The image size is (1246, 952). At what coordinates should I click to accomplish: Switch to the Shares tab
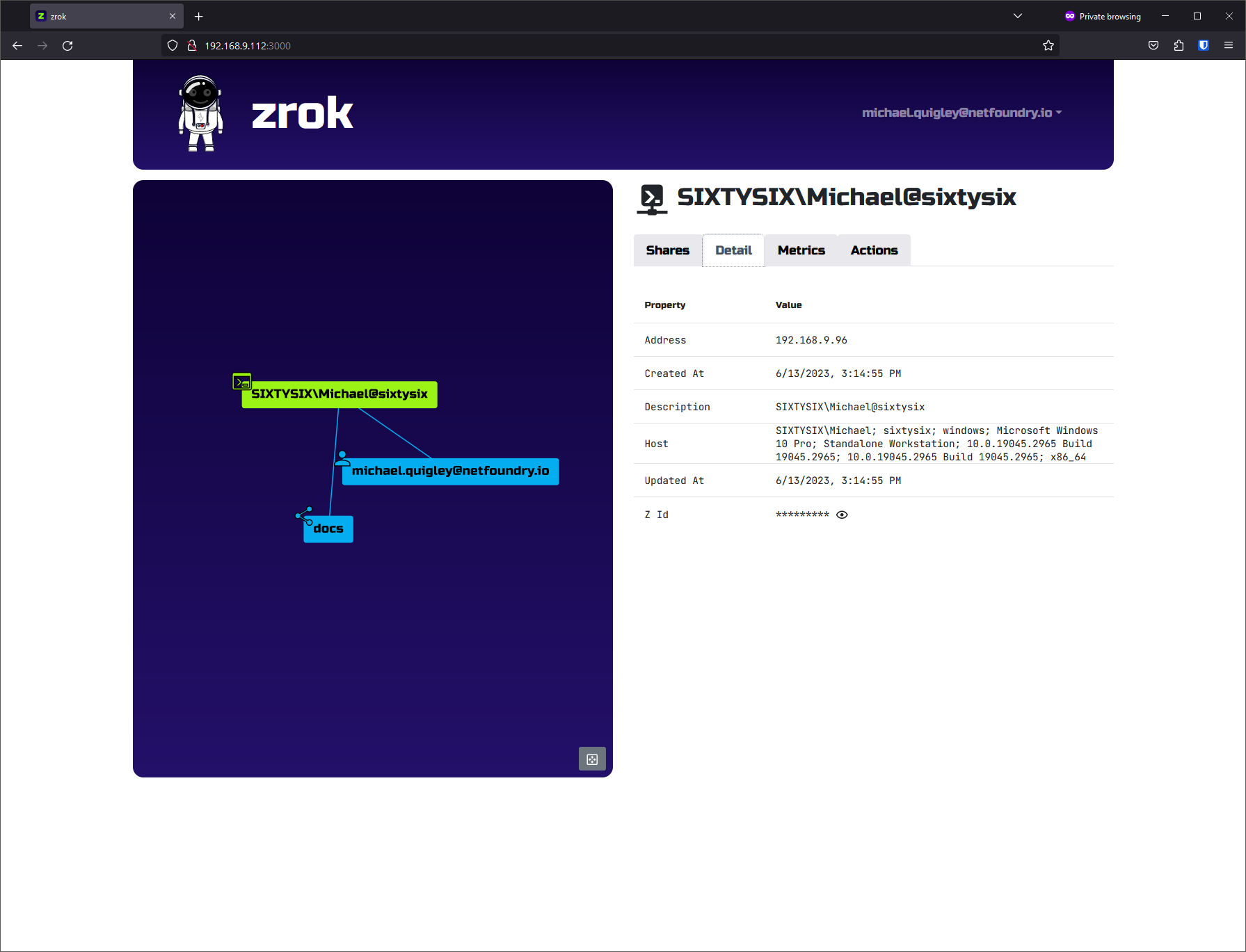coord(667,250)
